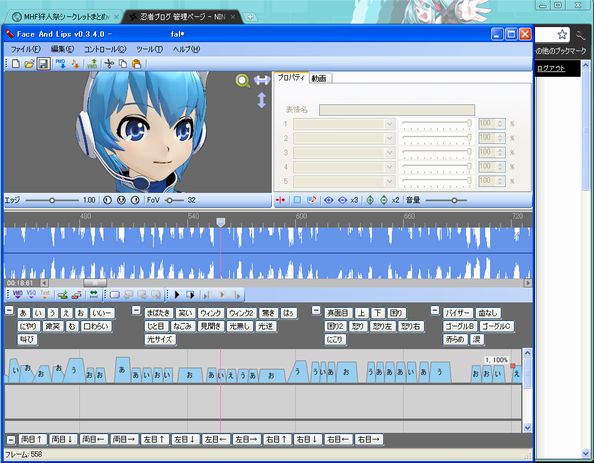Click the ログアウト link in browser window
594x463 pixels.
pyautogui.click(x=551, y=68)
